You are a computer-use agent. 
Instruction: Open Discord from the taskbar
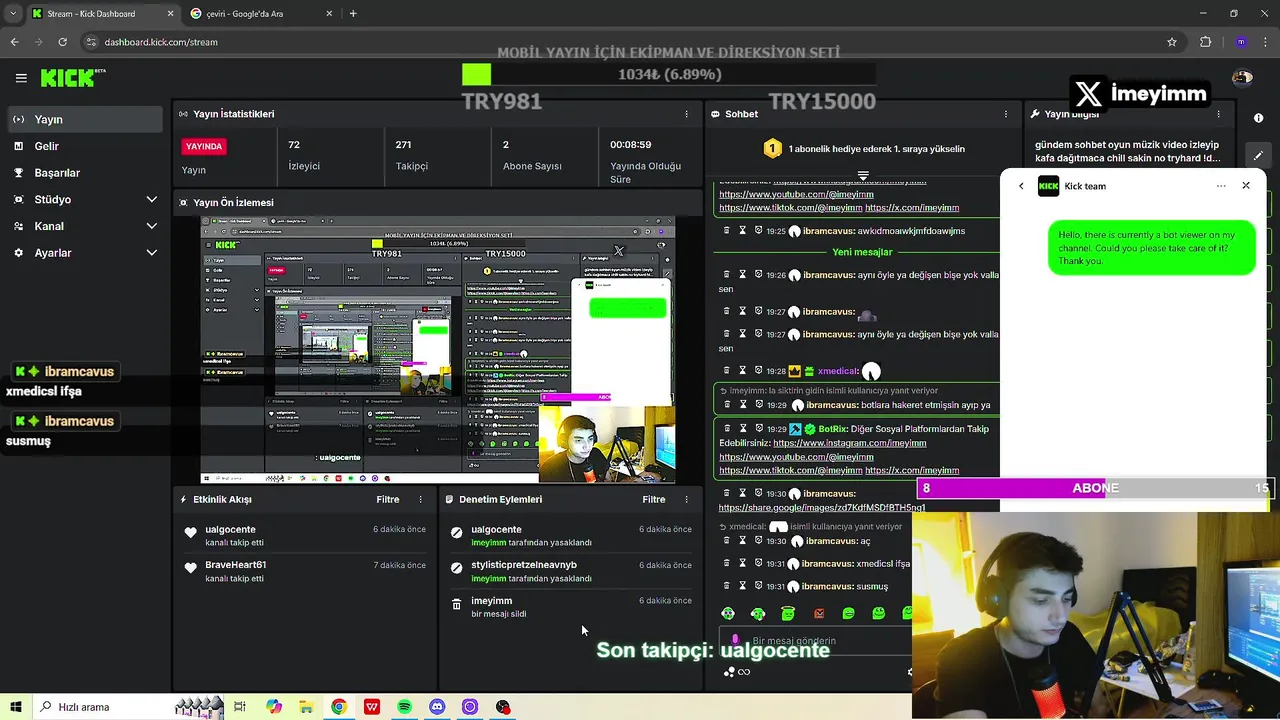(x=437, y=707)
